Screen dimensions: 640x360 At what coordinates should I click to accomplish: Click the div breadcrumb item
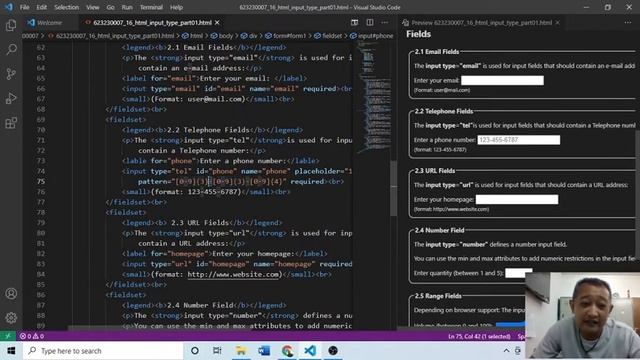pos(249,36)
